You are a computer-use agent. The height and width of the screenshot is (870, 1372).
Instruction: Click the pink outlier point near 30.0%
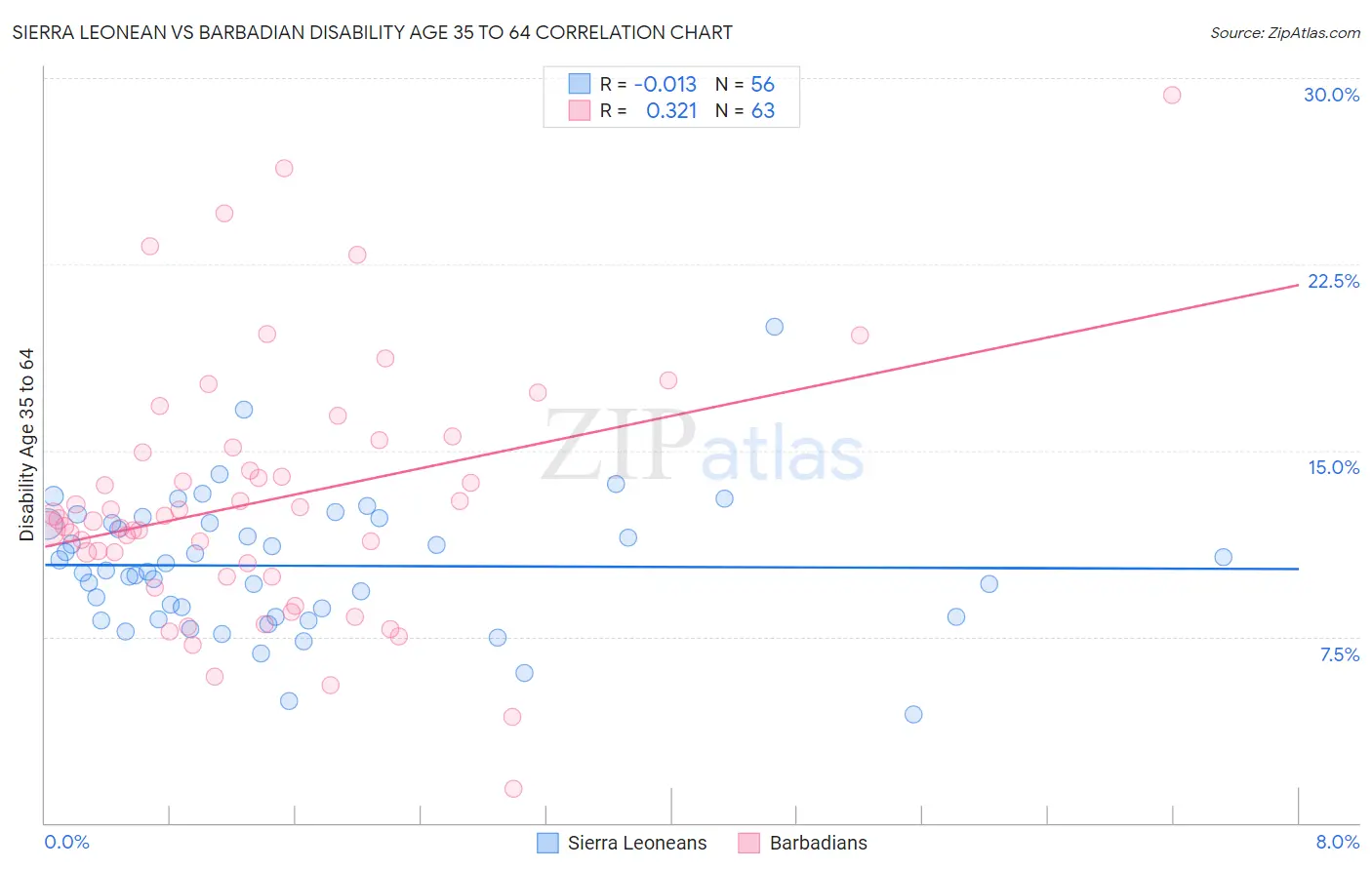tap(1172, 95)
